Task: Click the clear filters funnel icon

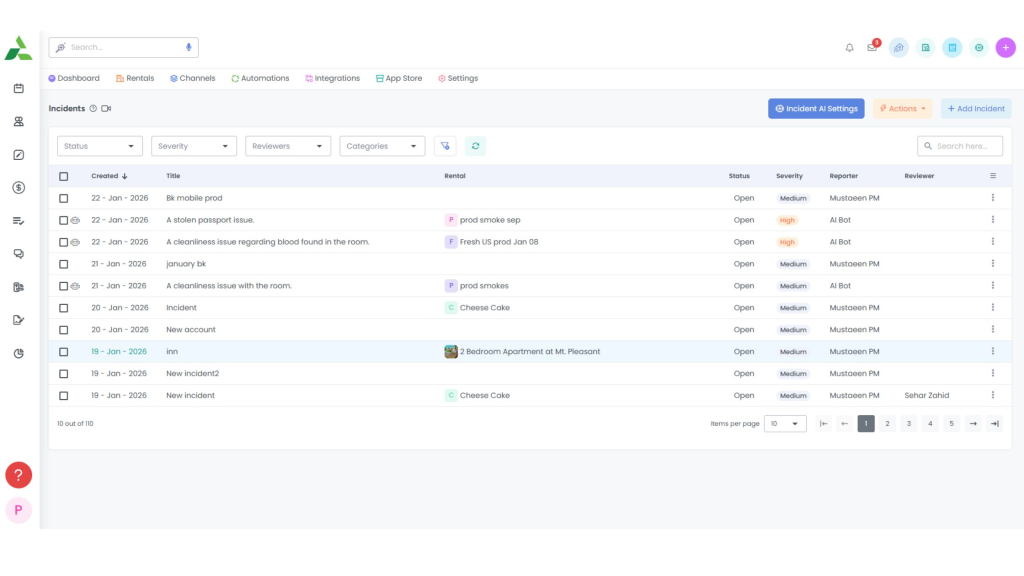Action: click(x=445, y=146)
